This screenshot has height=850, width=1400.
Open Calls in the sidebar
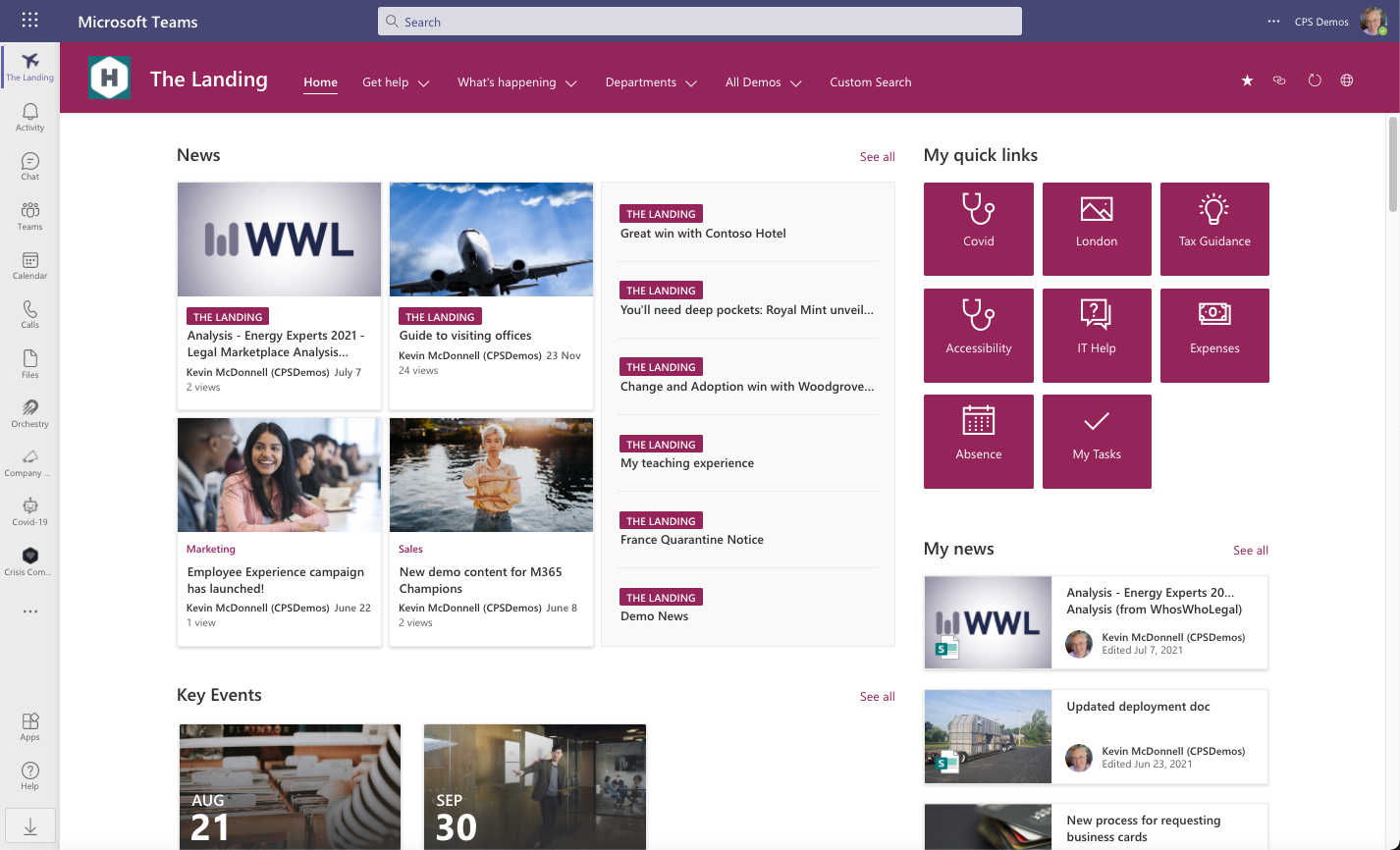(x=29, y=314)
